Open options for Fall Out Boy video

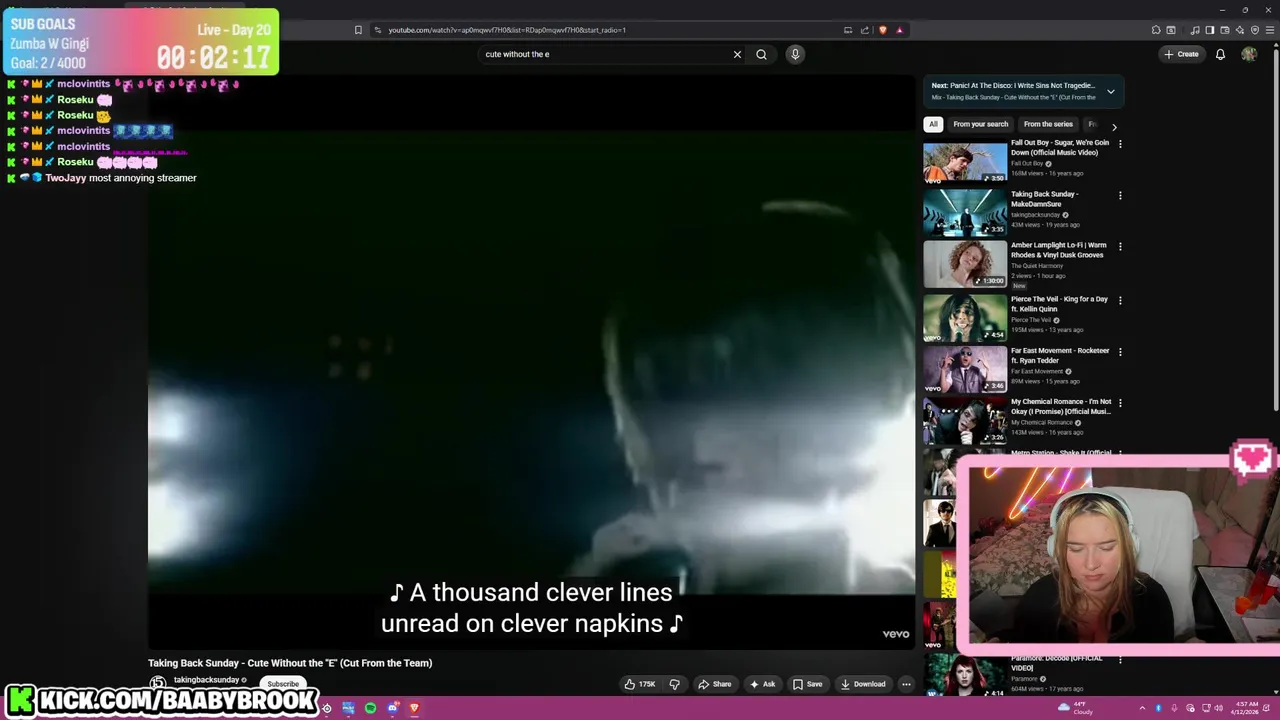(1120, 144)
